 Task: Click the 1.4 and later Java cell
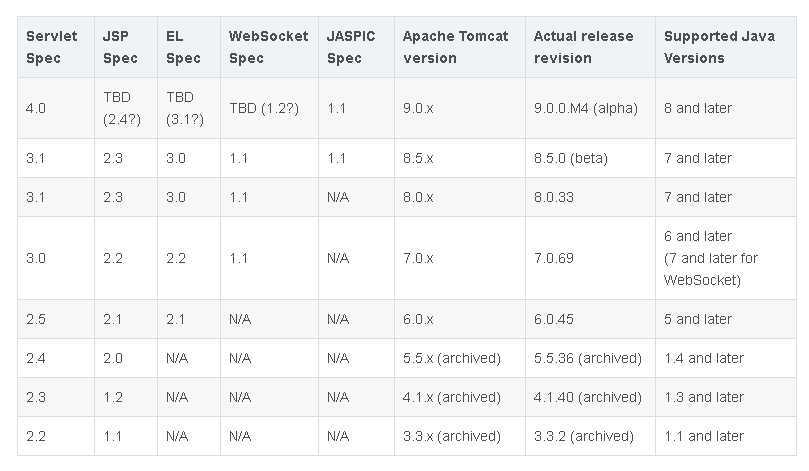pyautogui.click(x=726, y=359)
